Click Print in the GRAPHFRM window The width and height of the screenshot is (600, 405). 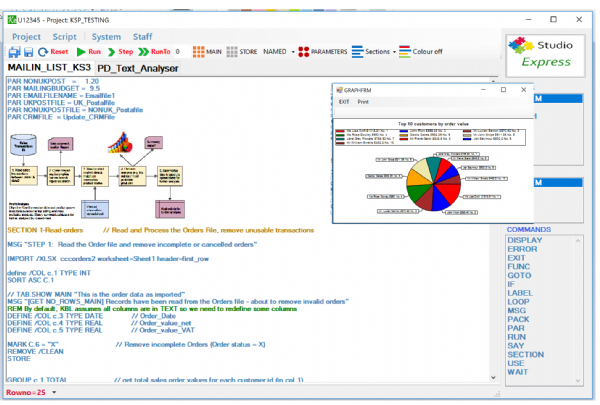363,102
